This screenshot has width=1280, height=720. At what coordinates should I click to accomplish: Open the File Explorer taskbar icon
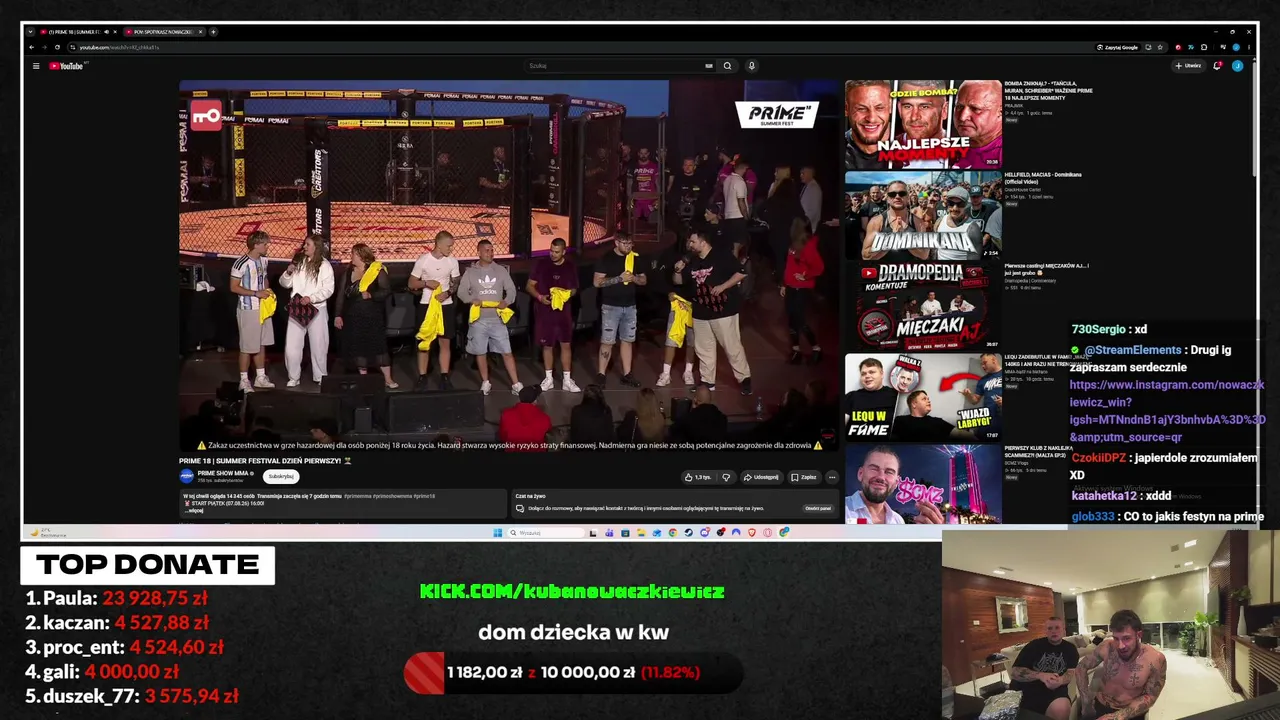(641, 532)
